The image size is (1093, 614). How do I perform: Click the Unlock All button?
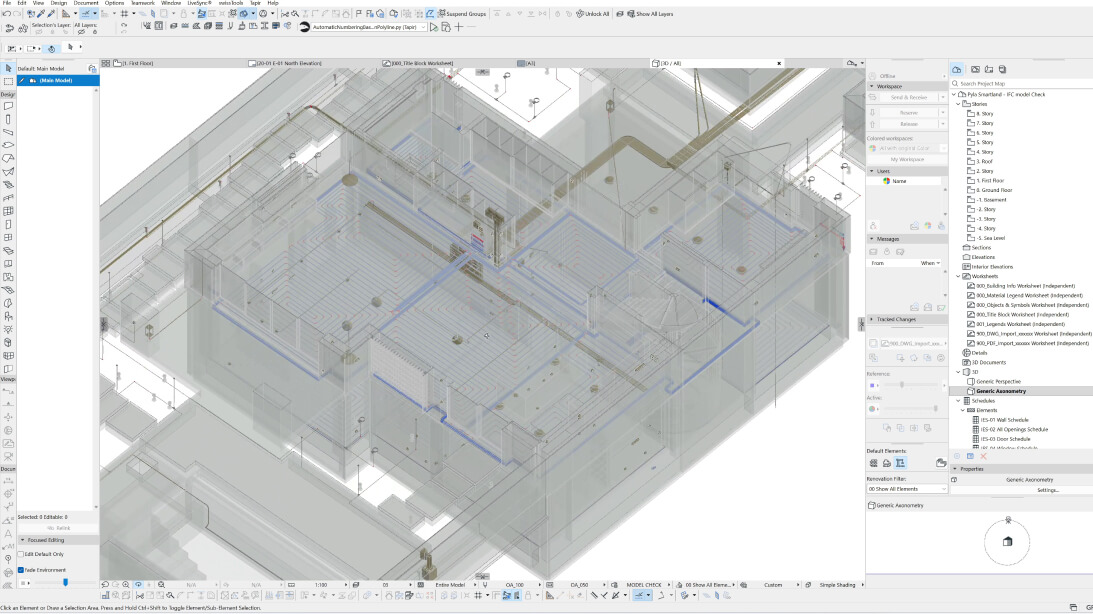click(593, 14)
